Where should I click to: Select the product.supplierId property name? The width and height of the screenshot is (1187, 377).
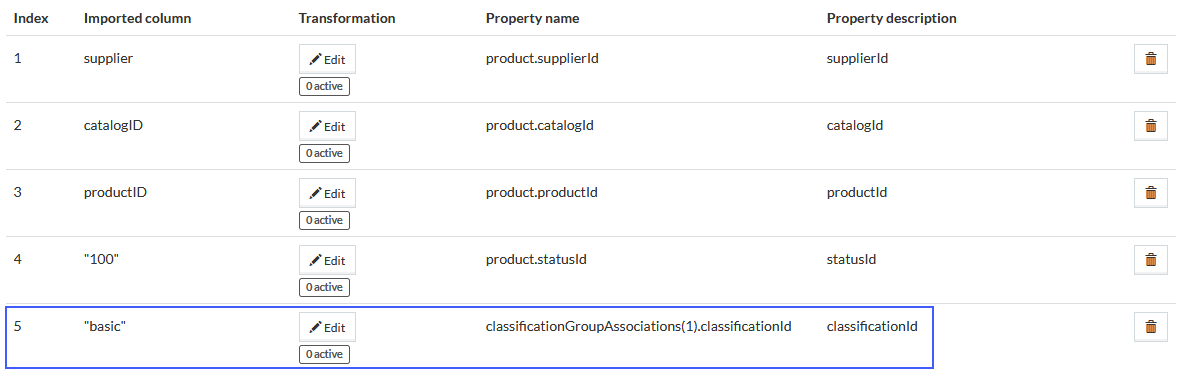click(542, 58)
